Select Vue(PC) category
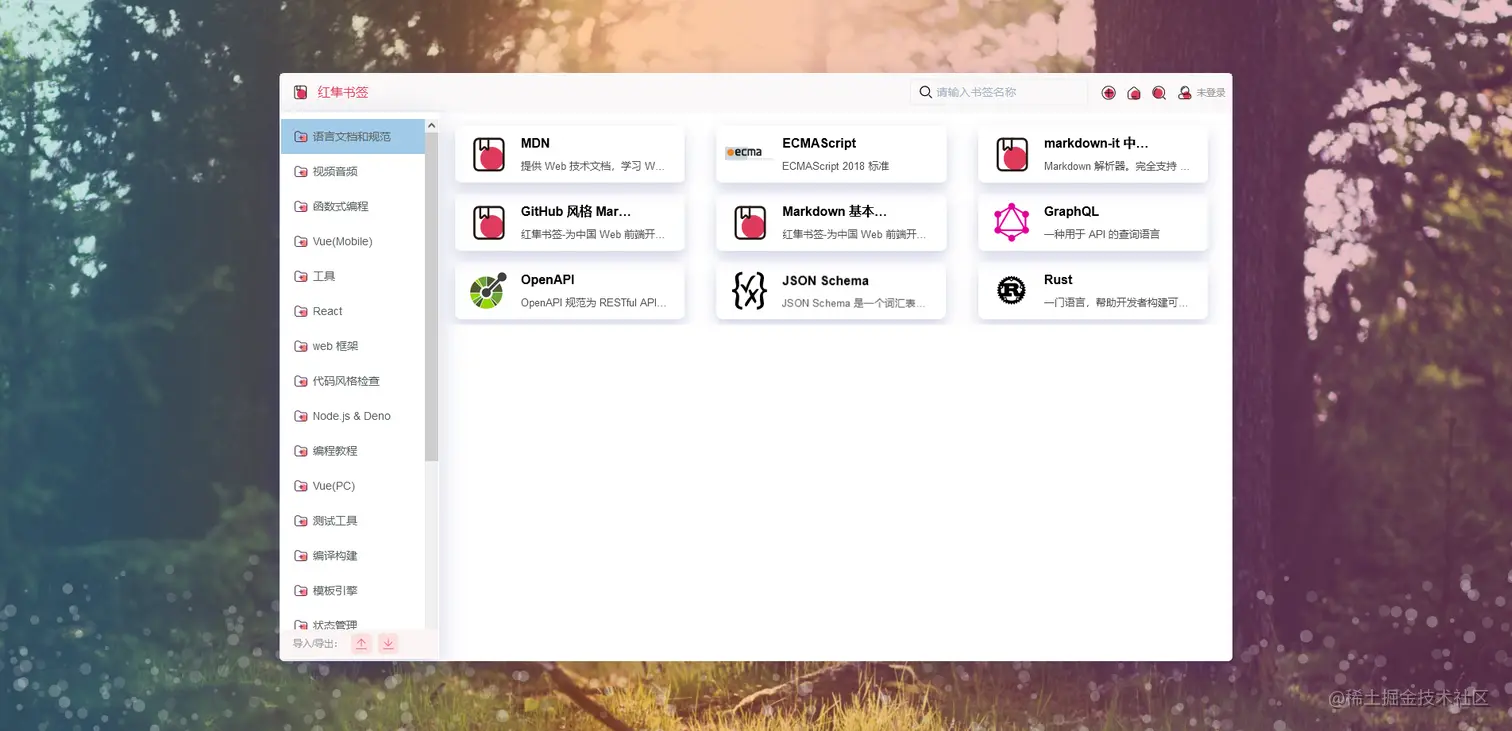Image resolution: width=1512 pixels, height=731 pixels. tap(353, 486)
